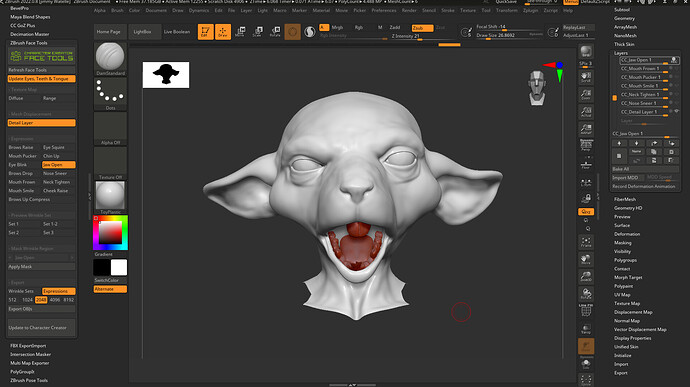Pick a color in the color square
Viewport: 690px width, 387px height.
coord(110,232)
